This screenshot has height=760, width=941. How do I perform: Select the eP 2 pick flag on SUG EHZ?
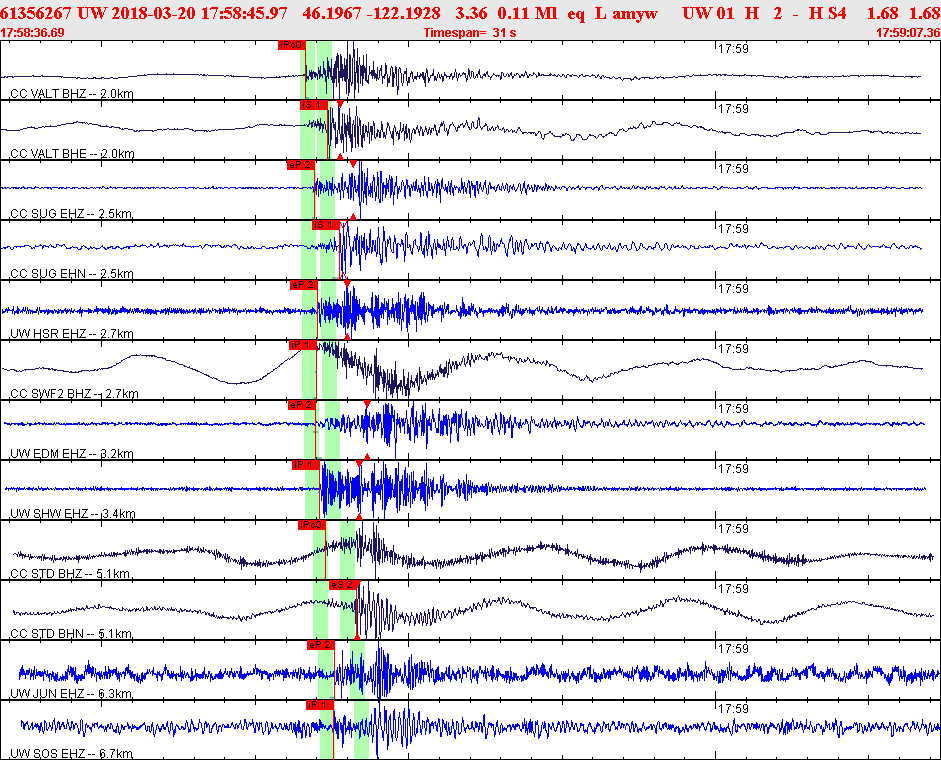(301, 165)
